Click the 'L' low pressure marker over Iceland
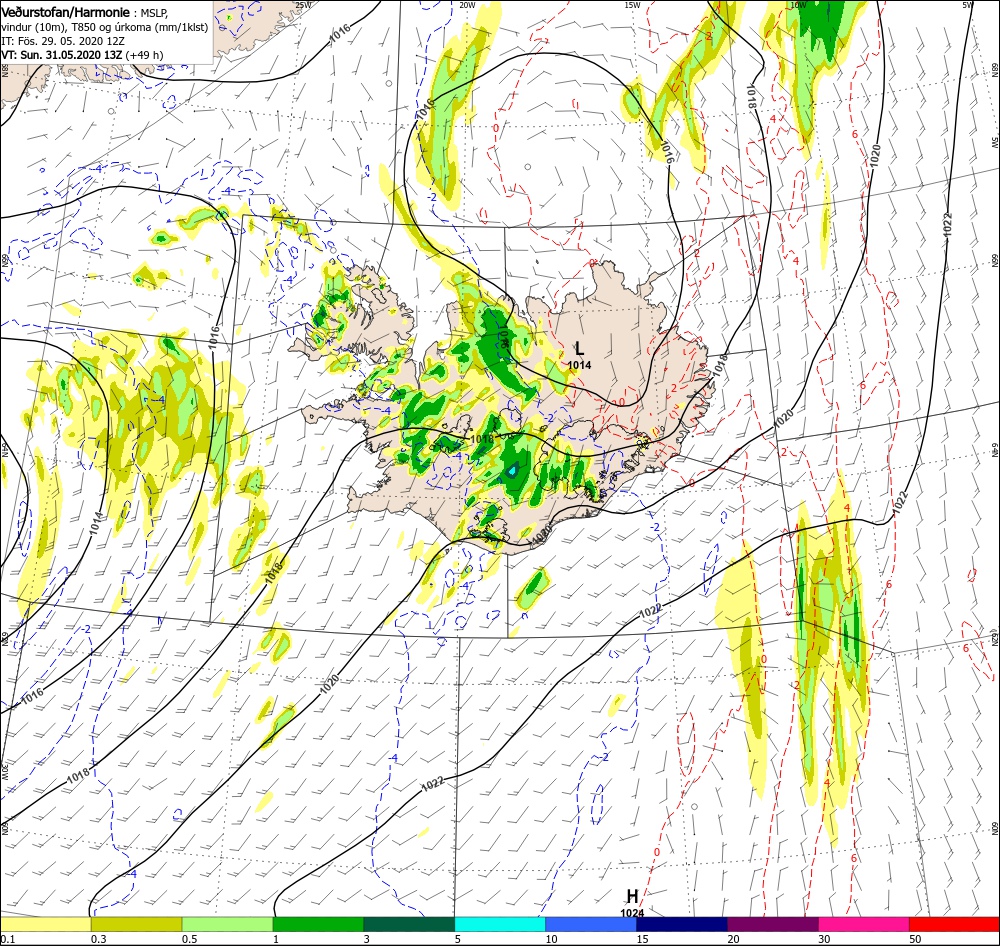Viewport: 1000px width, 946px height. (x=579, y=348)
